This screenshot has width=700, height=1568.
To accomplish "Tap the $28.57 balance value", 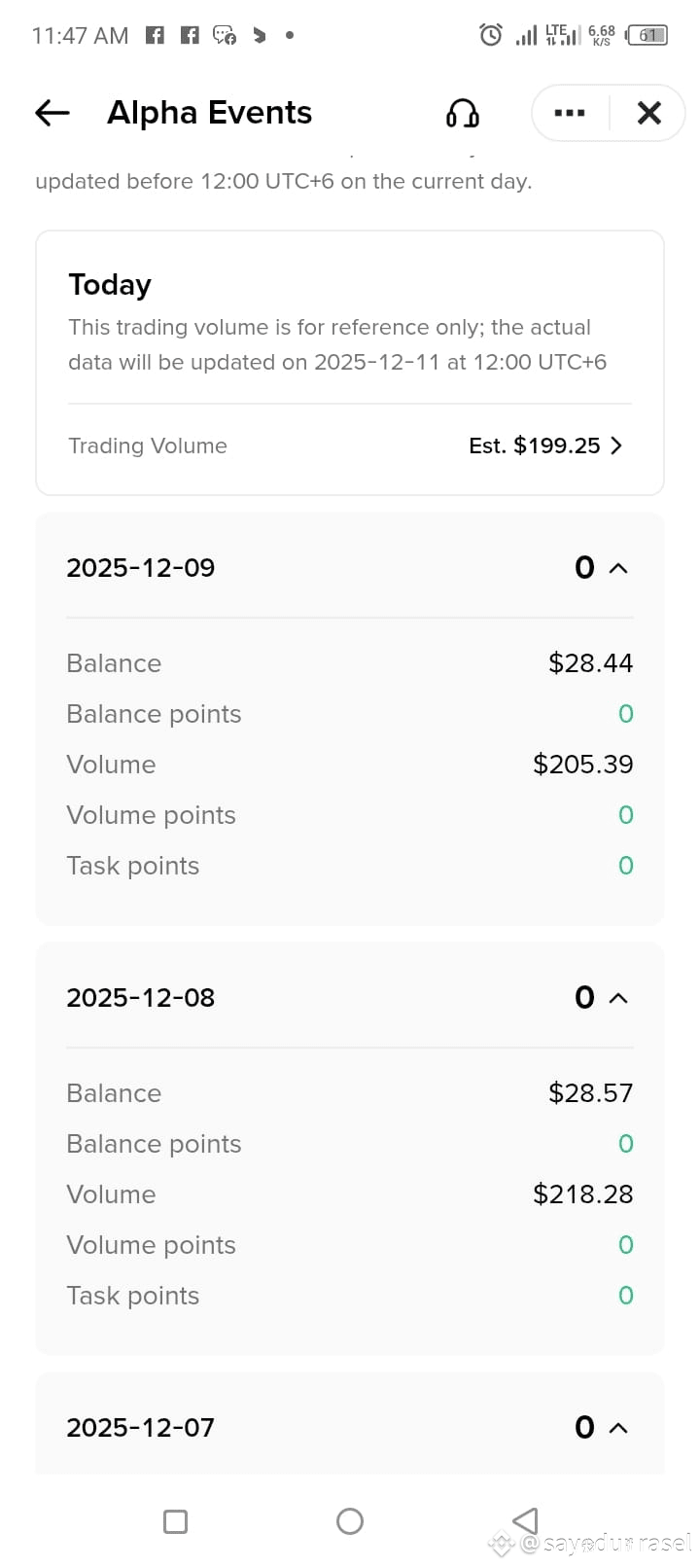I will coord(591,1093).
